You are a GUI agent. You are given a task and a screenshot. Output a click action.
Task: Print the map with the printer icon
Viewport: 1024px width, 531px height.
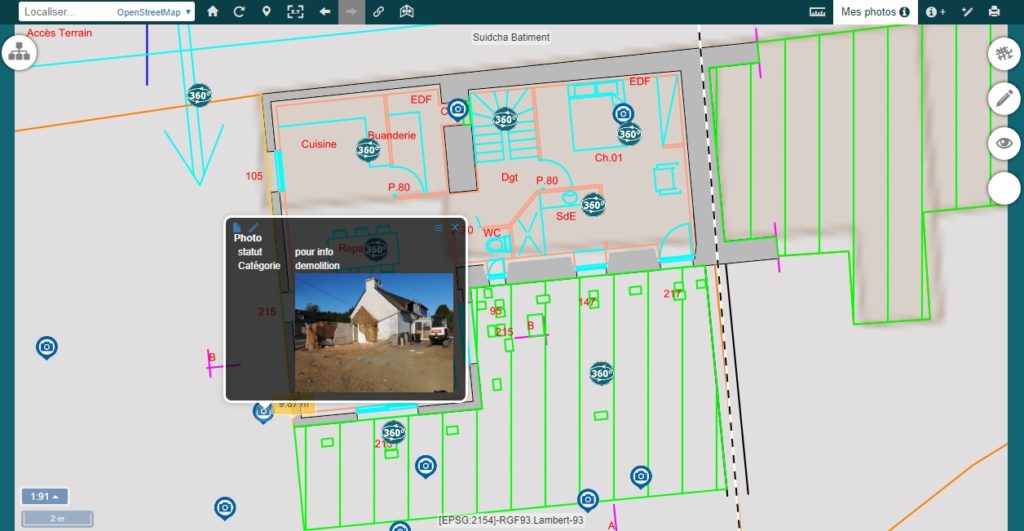pos(995,12)
